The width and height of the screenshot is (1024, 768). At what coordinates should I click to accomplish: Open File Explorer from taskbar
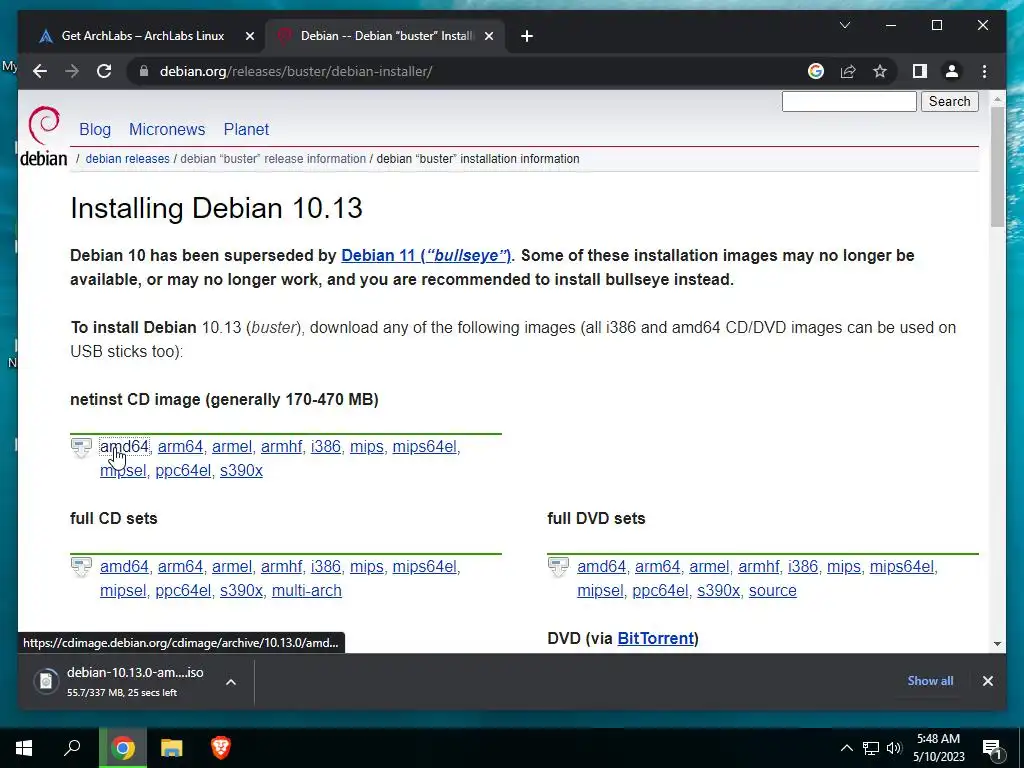172,748
